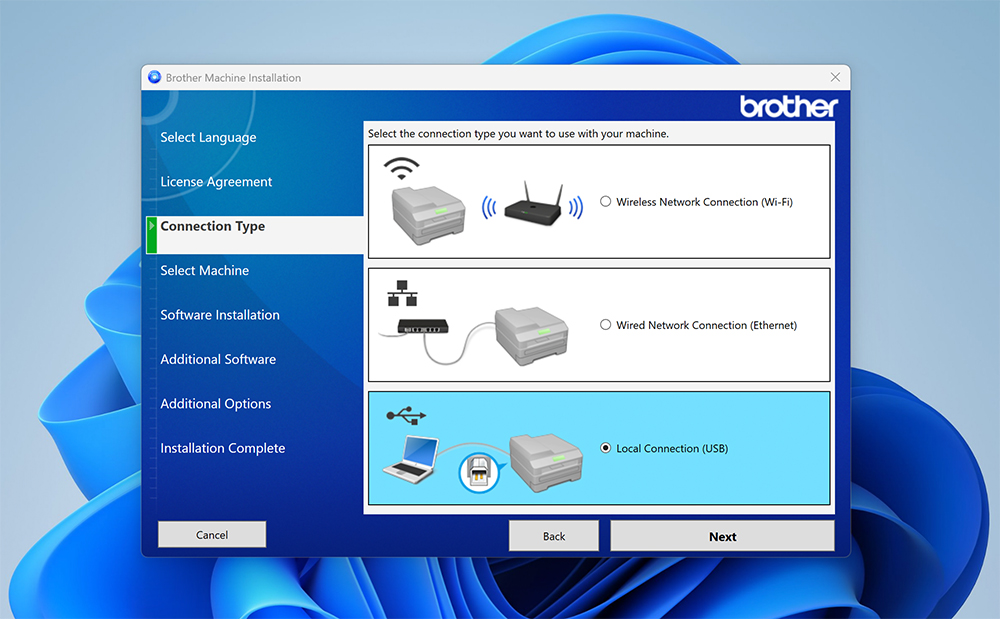Open the Software Installation step
Screen dimensions: 1000x620
coord(220,314)
